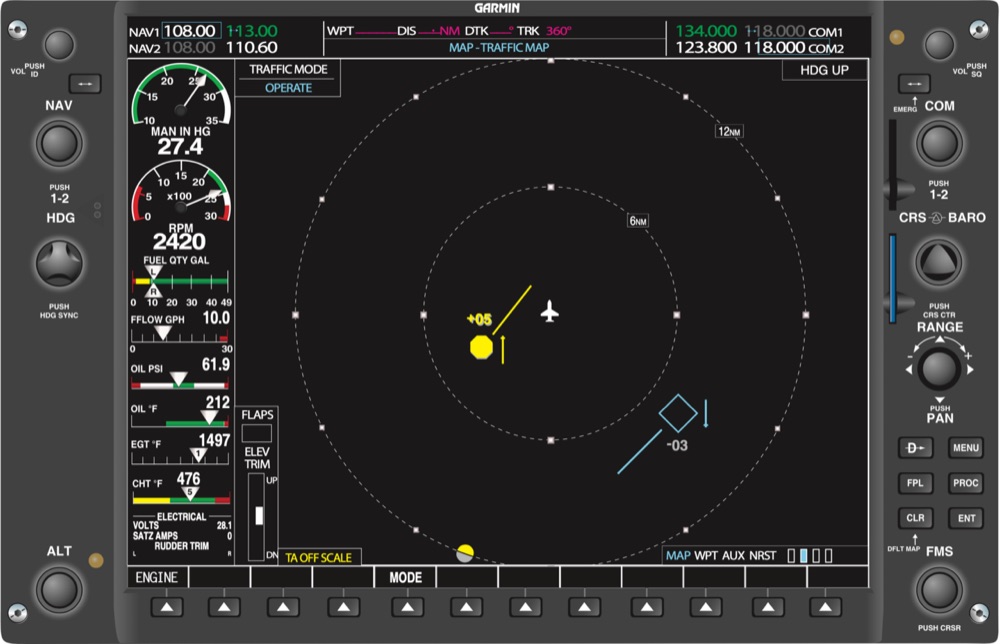
Task: Click the -03 traffic altitude tag
Action: [x=677, y=446]
